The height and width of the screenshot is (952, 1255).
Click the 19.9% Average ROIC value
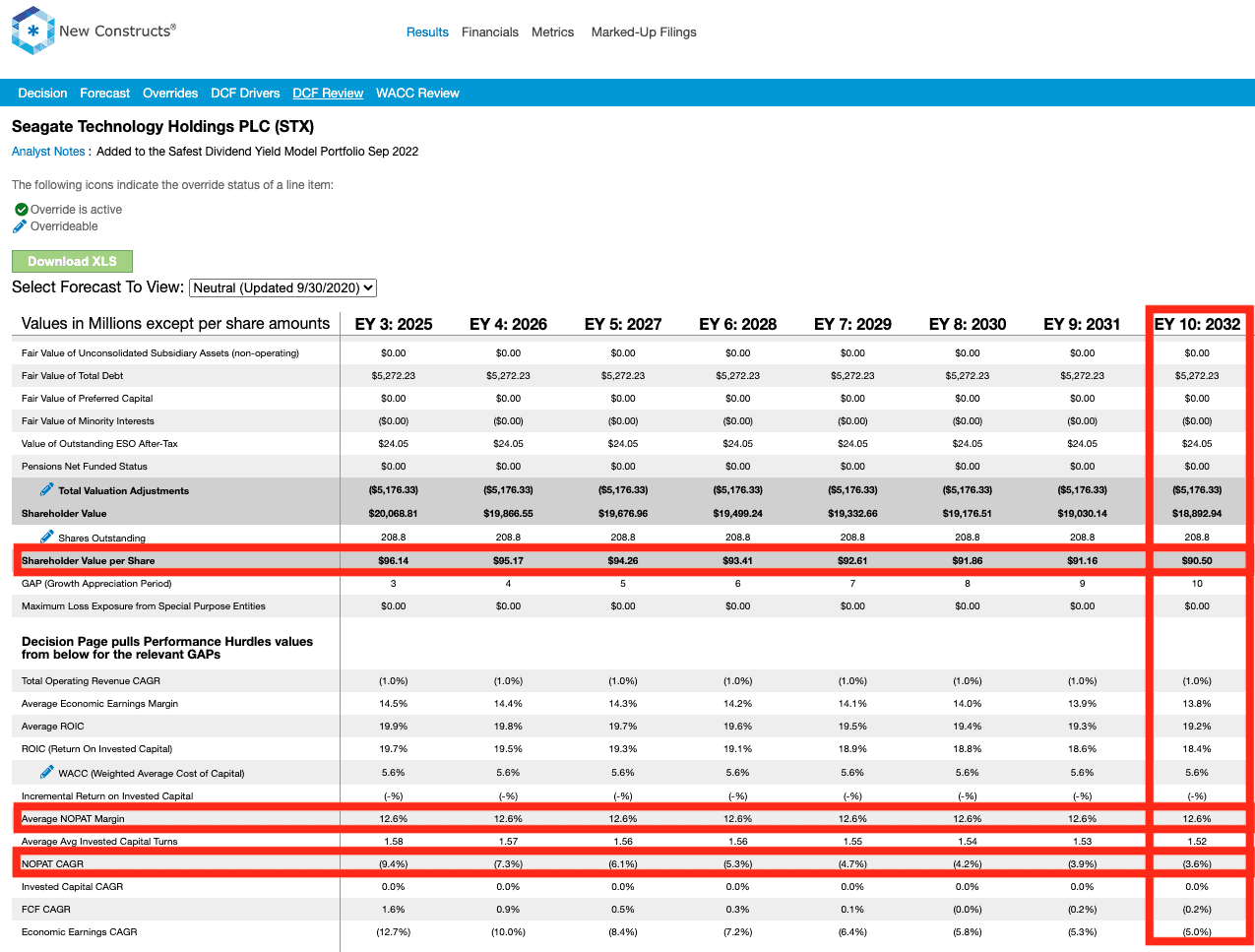(394, 727)
